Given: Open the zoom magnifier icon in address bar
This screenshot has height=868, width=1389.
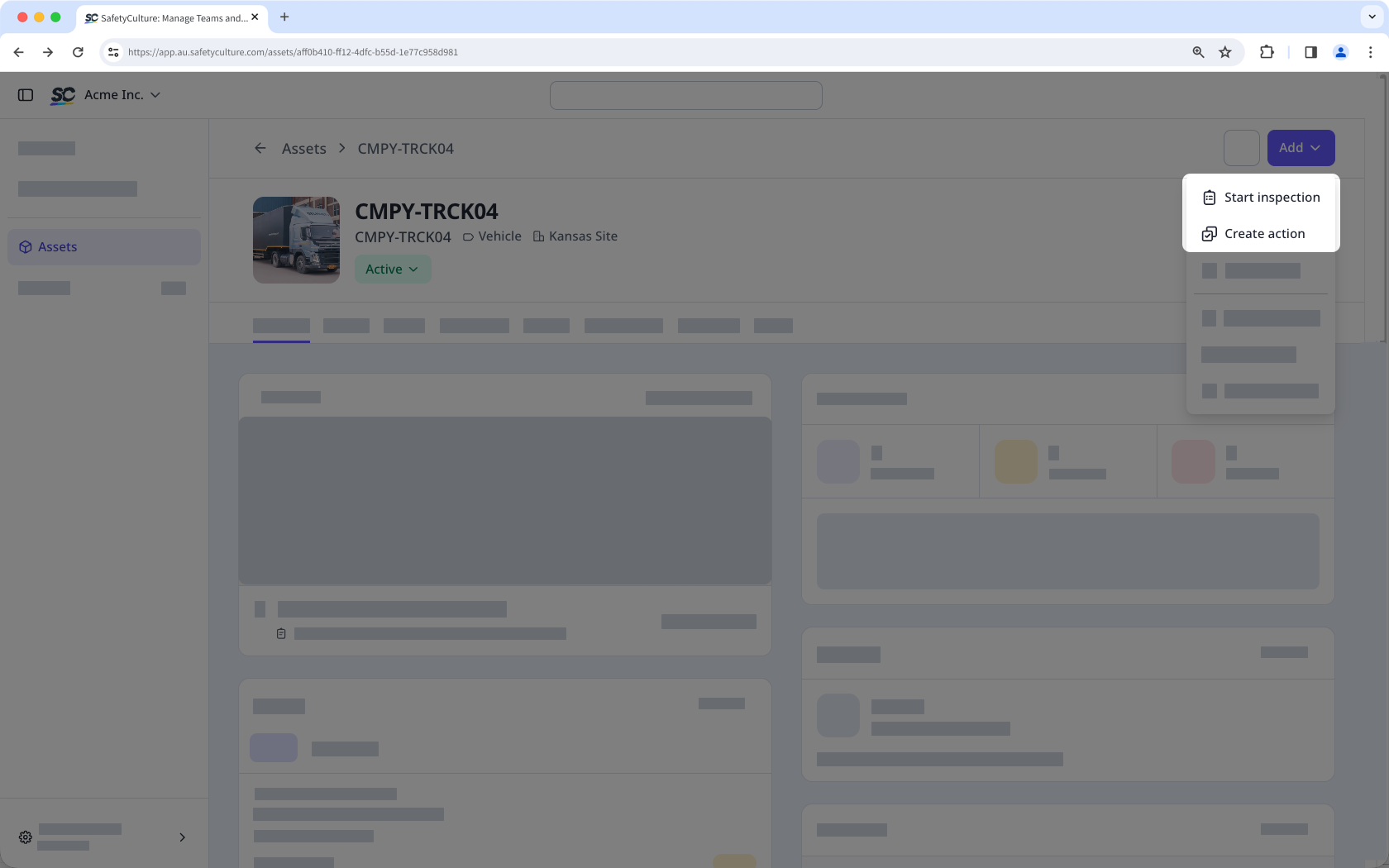Looking at the screenshot, I should (x=1198, y=52).
